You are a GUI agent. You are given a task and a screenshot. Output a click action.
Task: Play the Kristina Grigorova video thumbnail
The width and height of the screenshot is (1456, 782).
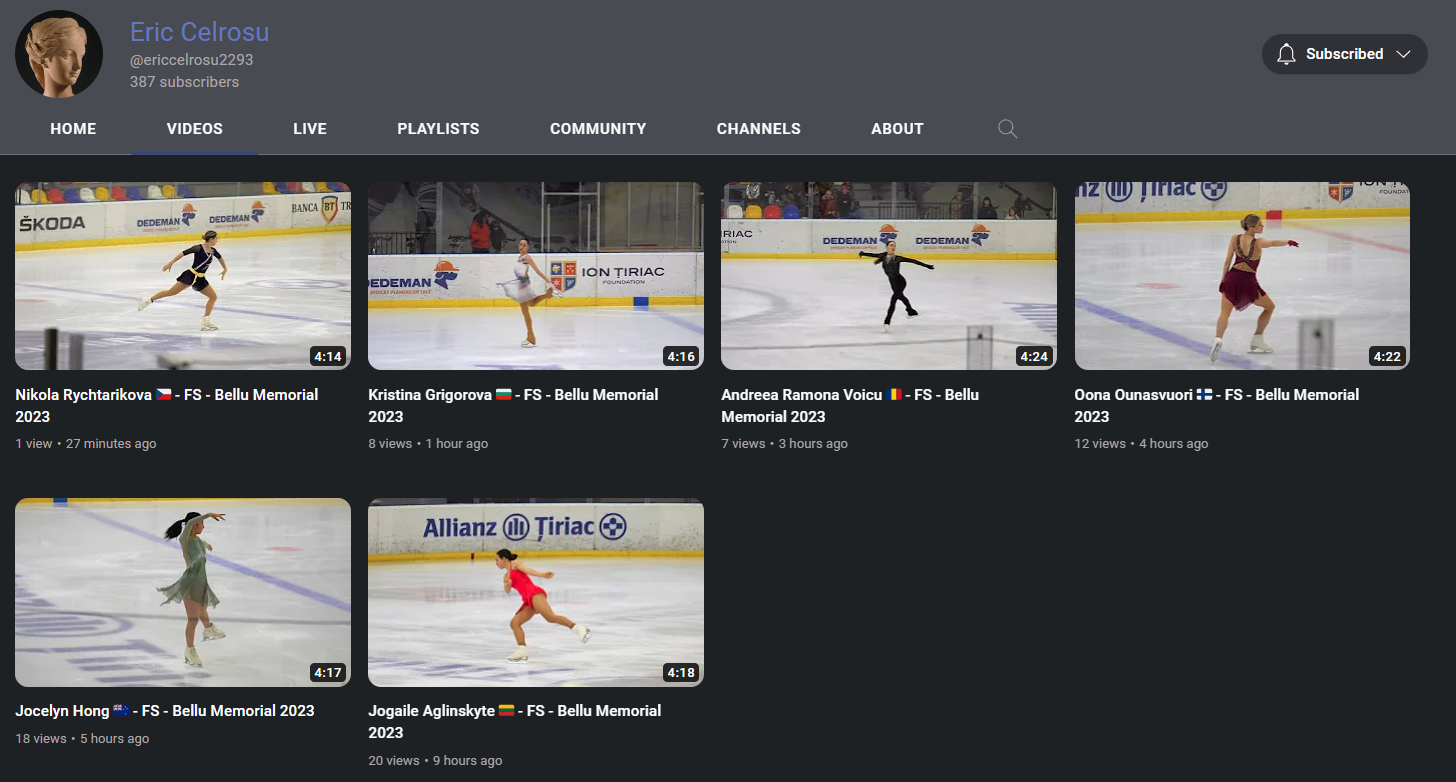click(536, 276)
